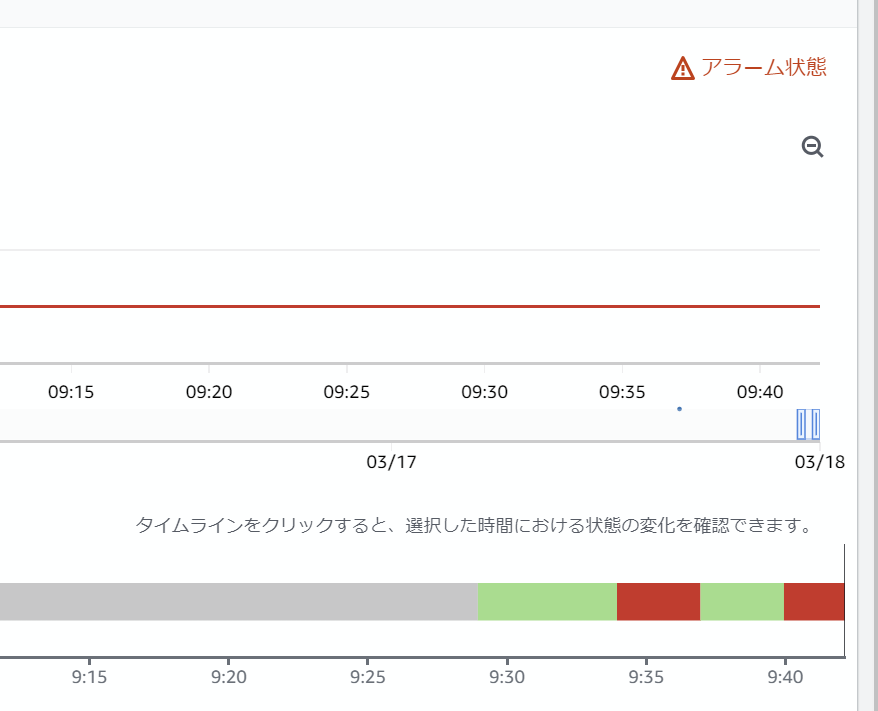878x711 pixels.
Task: Click the 9:40 label under the state timeline
Action: pos(785,677)
